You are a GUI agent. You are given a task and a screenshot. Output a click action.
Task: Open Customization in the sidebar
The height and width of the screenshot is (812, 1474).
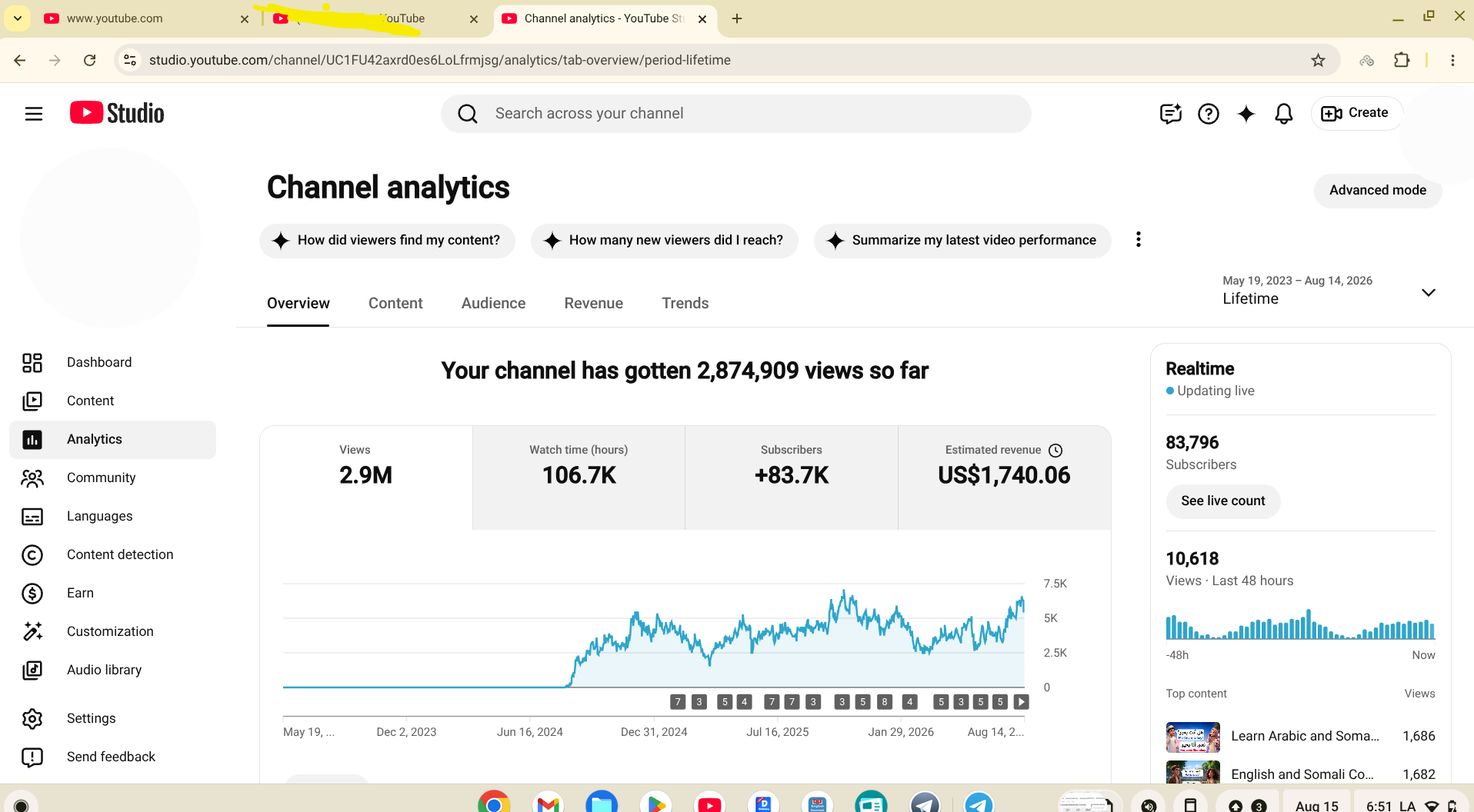click(x=112, y=632)
